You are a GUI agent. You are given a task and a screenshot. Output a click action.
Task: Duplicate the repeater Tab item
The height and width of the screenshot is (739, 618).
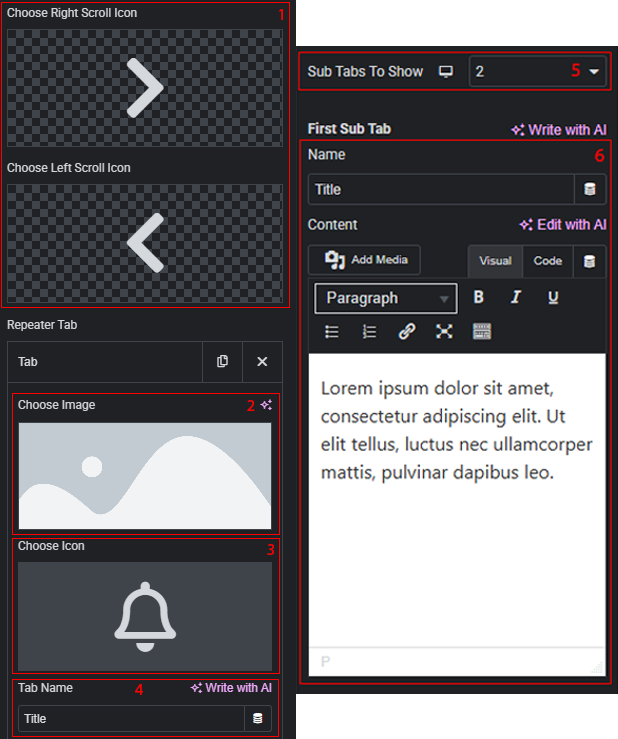pos(222,361)
